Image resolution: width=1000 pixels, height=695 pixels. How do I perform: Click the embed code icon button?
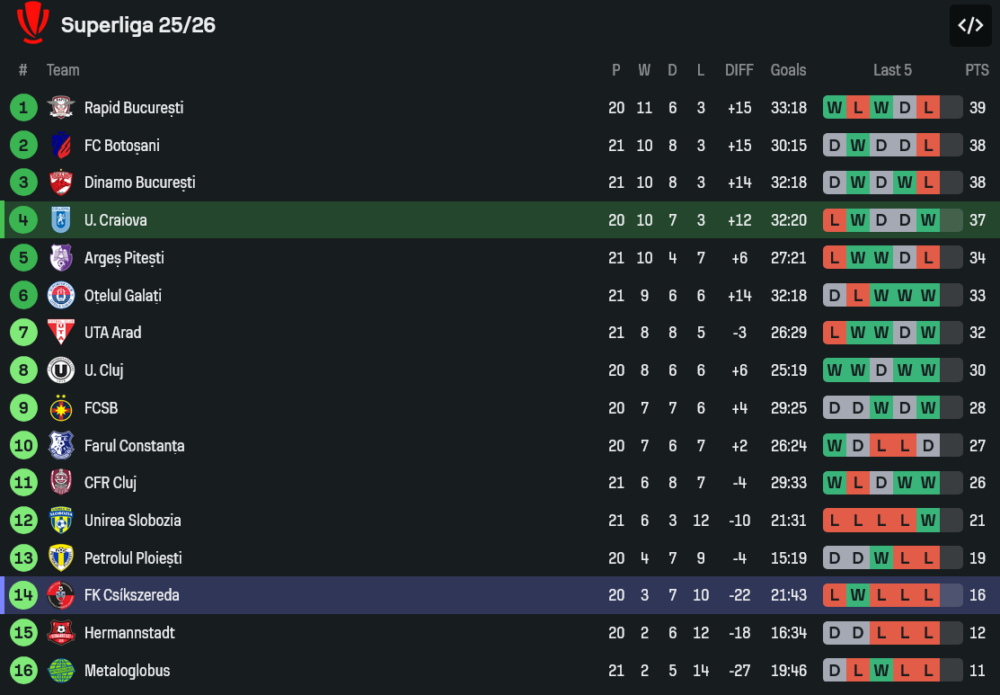pos(970,25)
